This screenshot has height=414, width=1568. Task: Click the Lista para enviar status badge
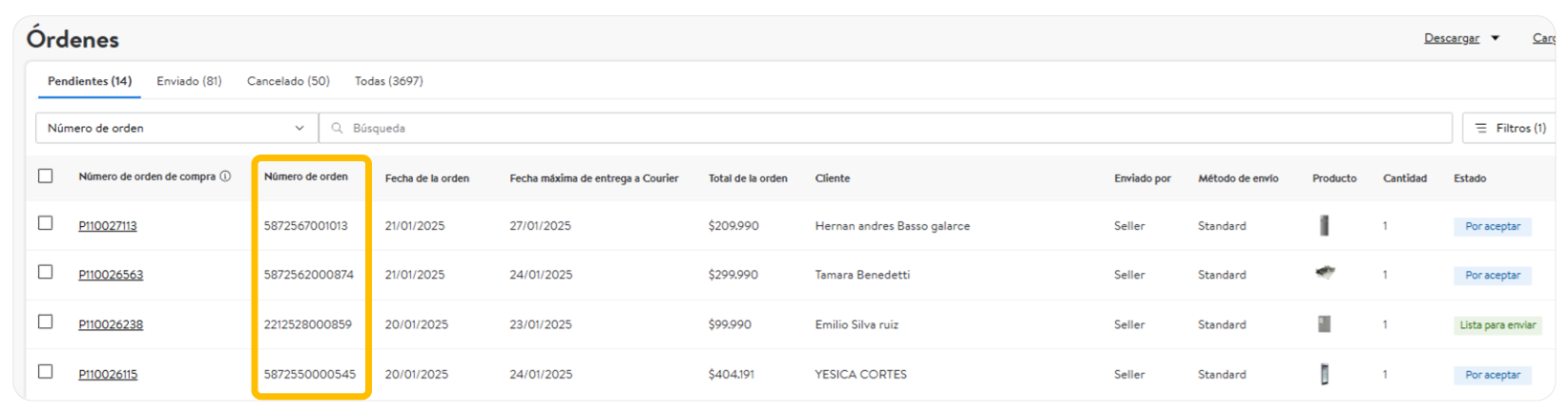point(1497,325)
